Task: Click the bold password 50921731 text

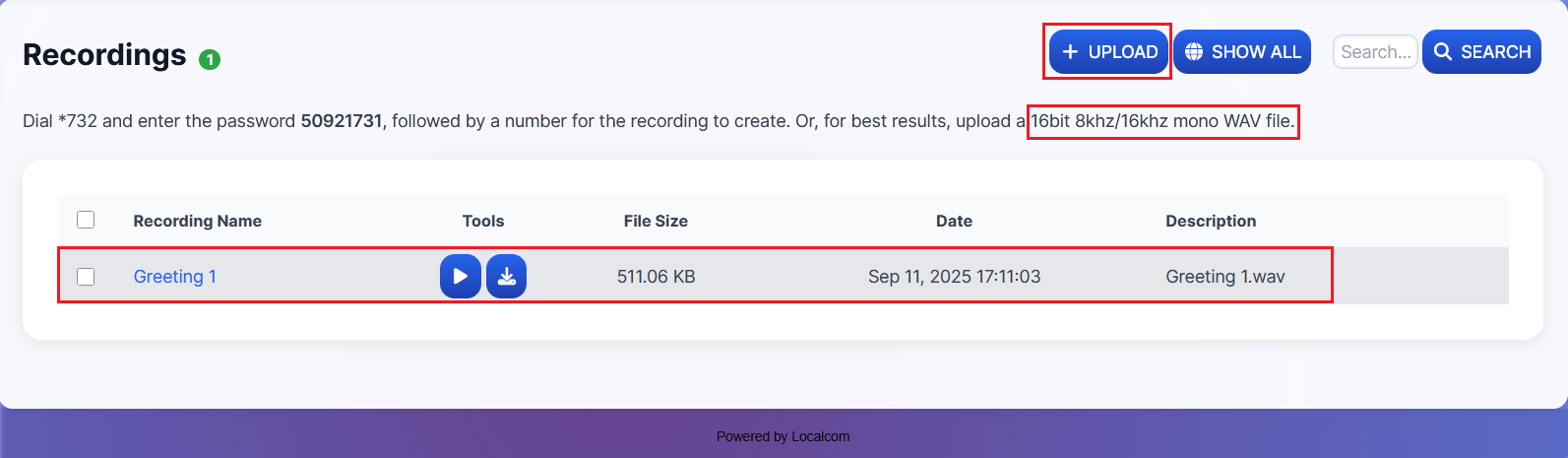Action: click(341, 122)
